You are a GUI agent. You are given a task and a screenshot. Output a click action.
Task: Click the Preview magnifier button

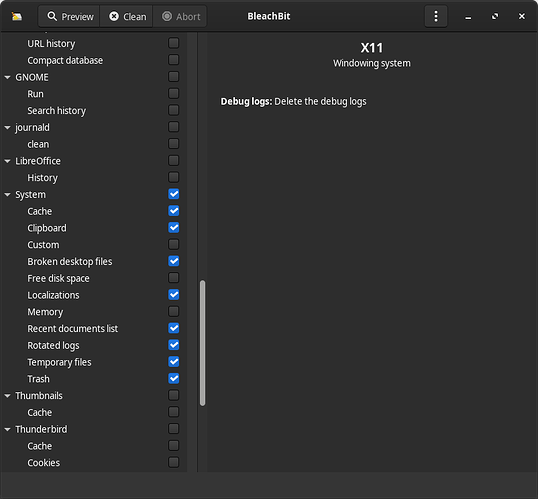pyautogui.click(x=70, y=16)
